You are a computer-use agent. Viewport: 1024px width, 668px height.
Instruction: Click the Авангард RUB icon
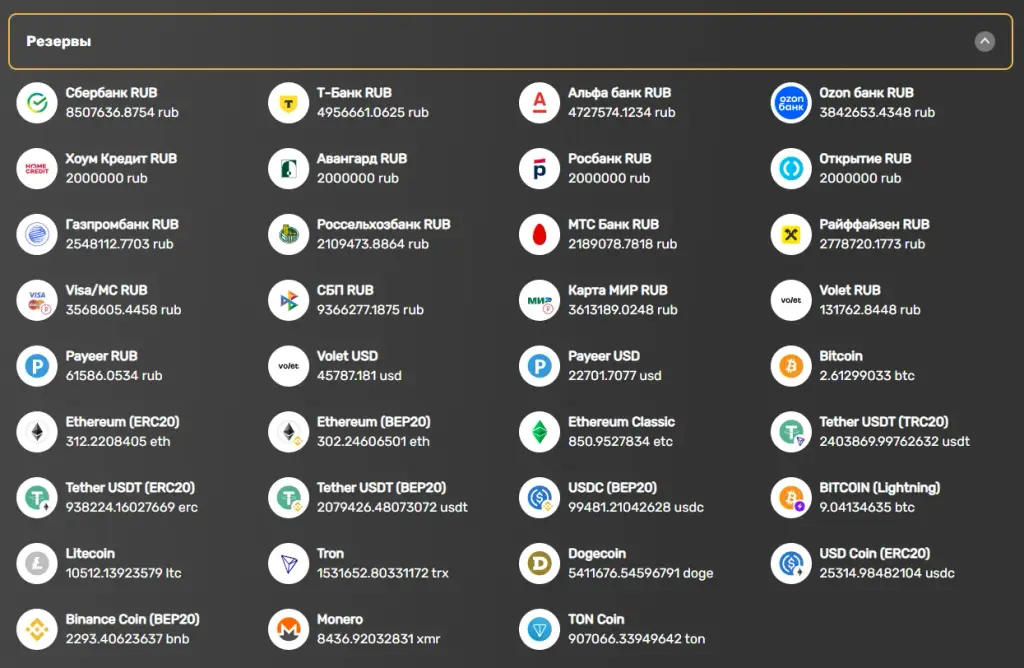[289, 168]
